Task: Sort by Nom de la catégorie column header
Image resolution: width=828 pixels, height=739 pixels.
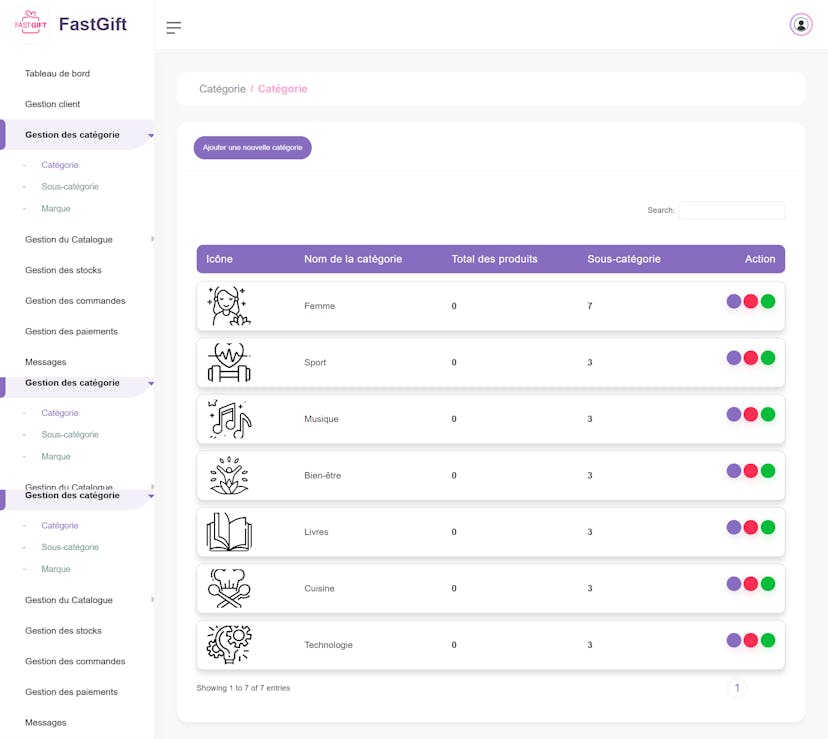Action: tap(353, 259)
